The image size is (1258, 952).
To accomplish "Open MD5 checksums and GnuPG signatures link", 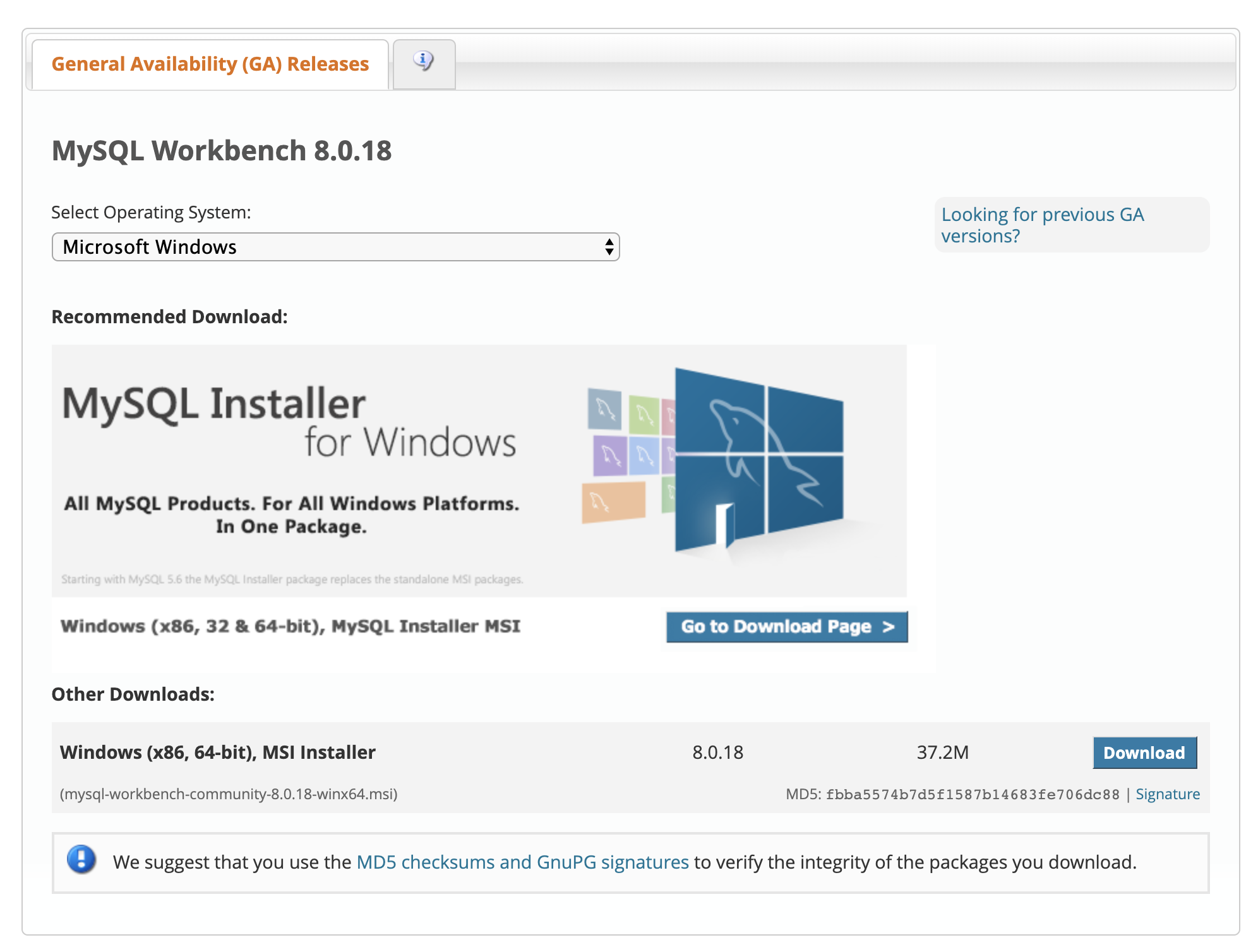I will 522,862.
